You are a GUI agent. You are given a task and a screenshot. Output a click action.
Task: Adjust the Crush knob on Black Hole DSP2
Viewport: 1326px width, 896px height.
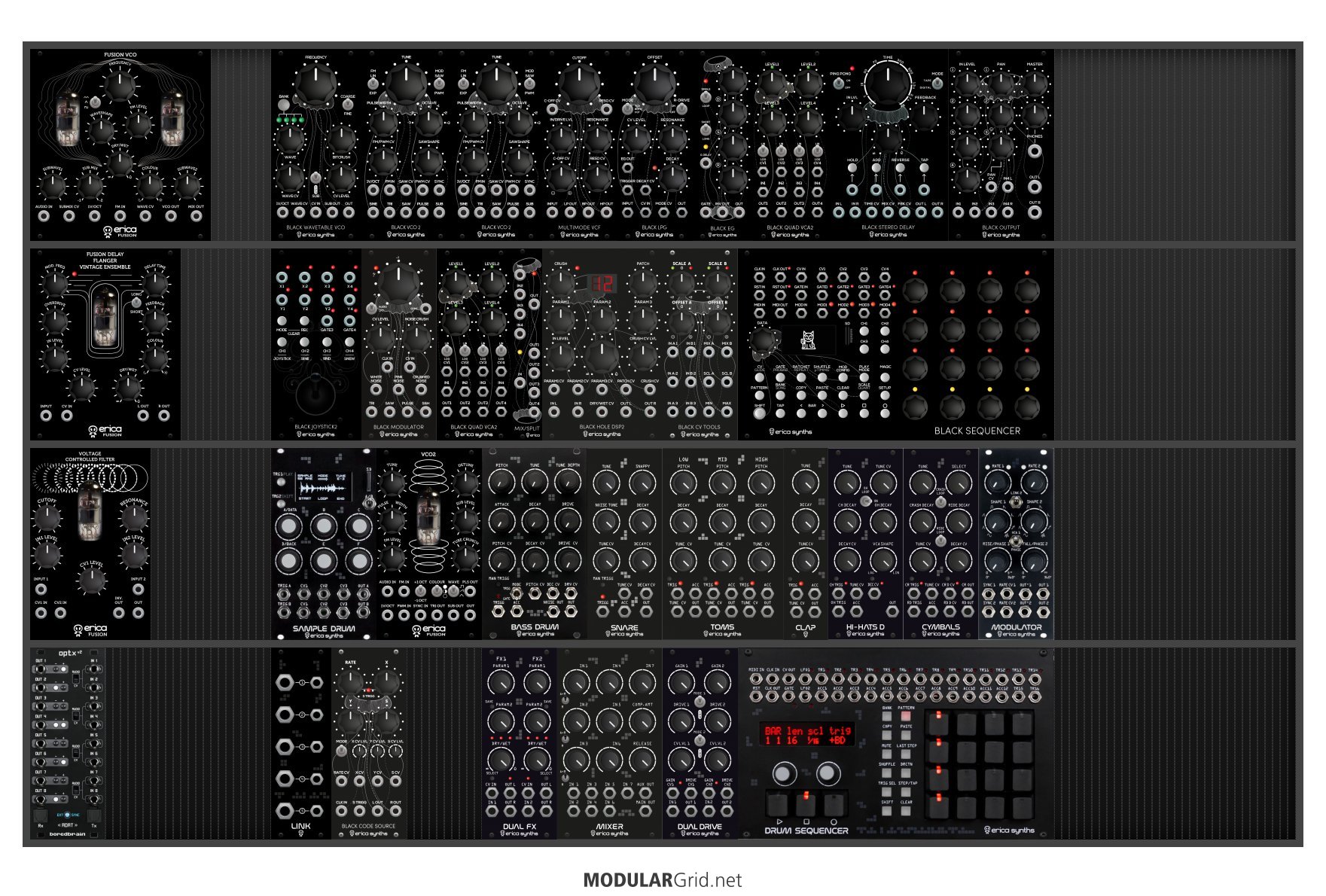coord(561,282)
